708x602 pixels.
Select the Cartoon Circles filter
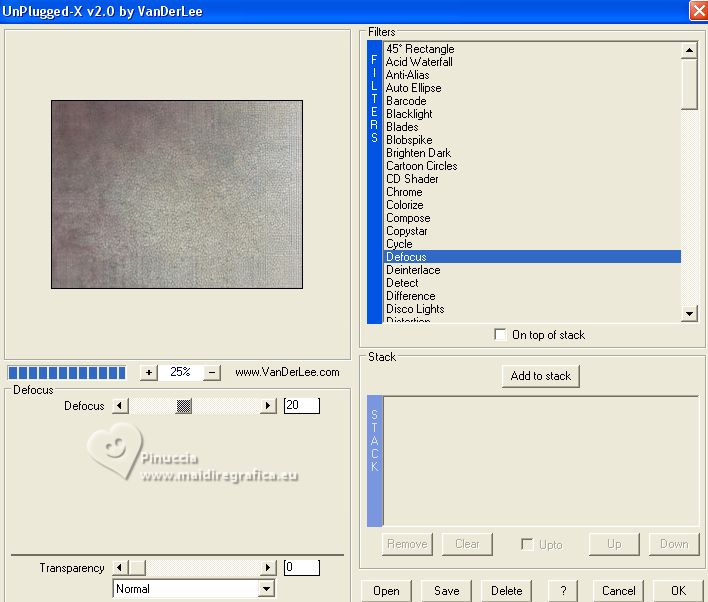tap(532, 166)
